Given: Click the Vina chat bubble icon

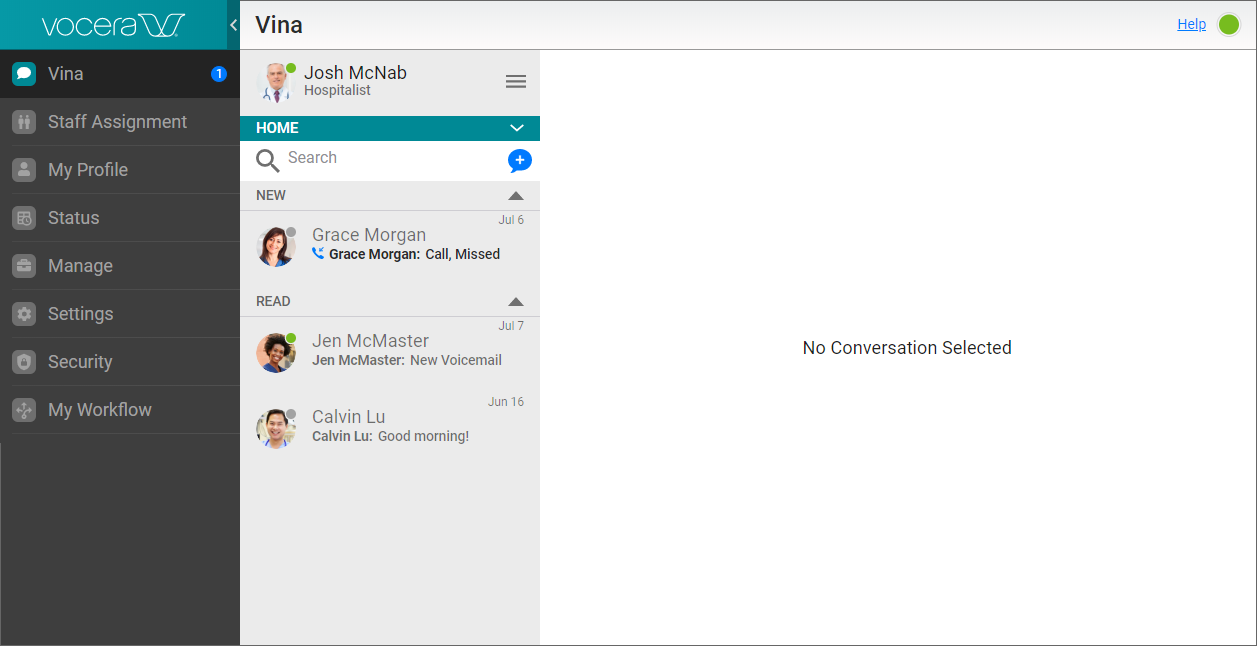Looking at the screenshot, I should [x=24, y=74].
